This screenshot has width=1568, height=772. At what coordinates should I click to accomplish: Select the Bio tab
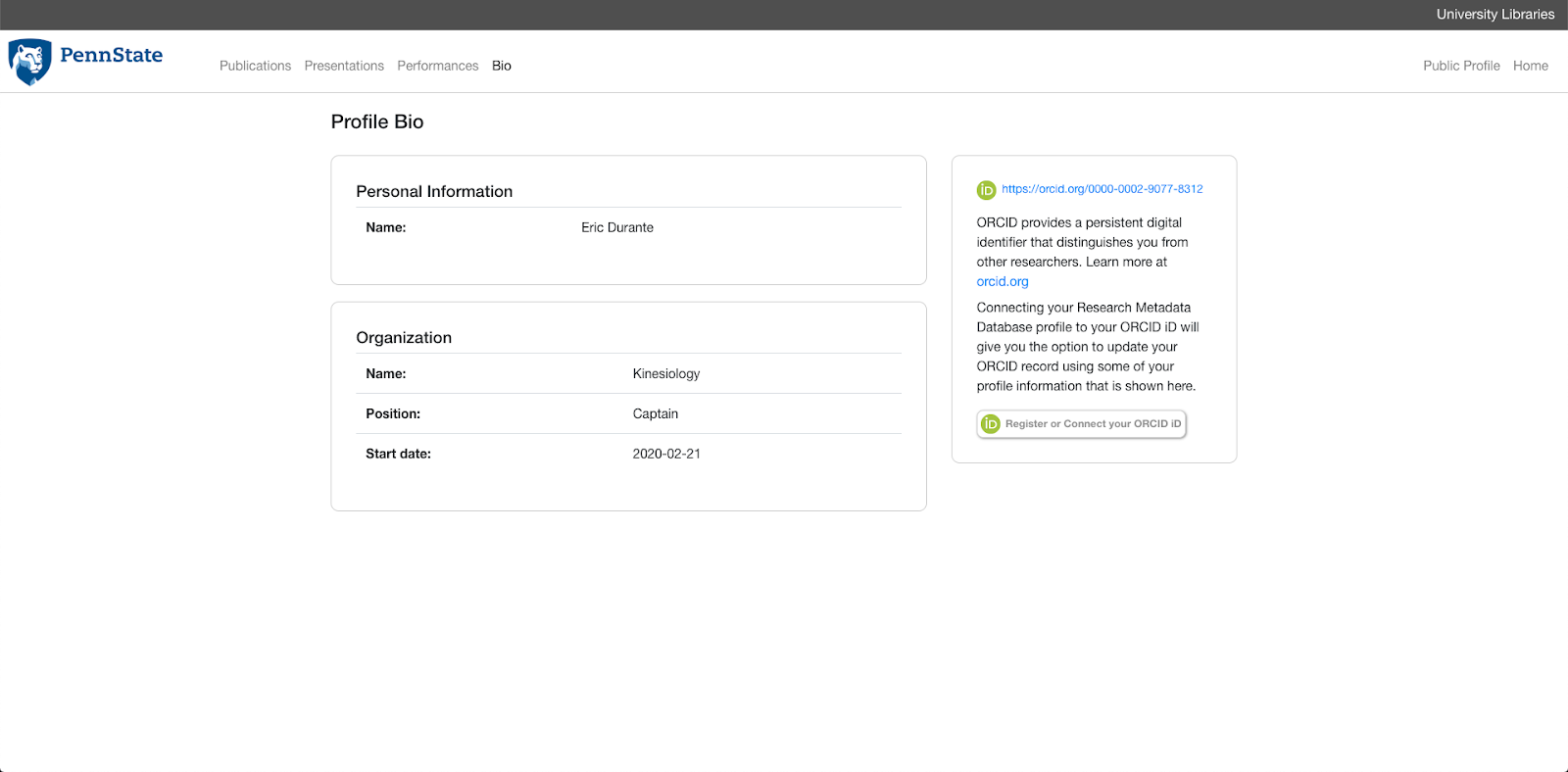502,66
